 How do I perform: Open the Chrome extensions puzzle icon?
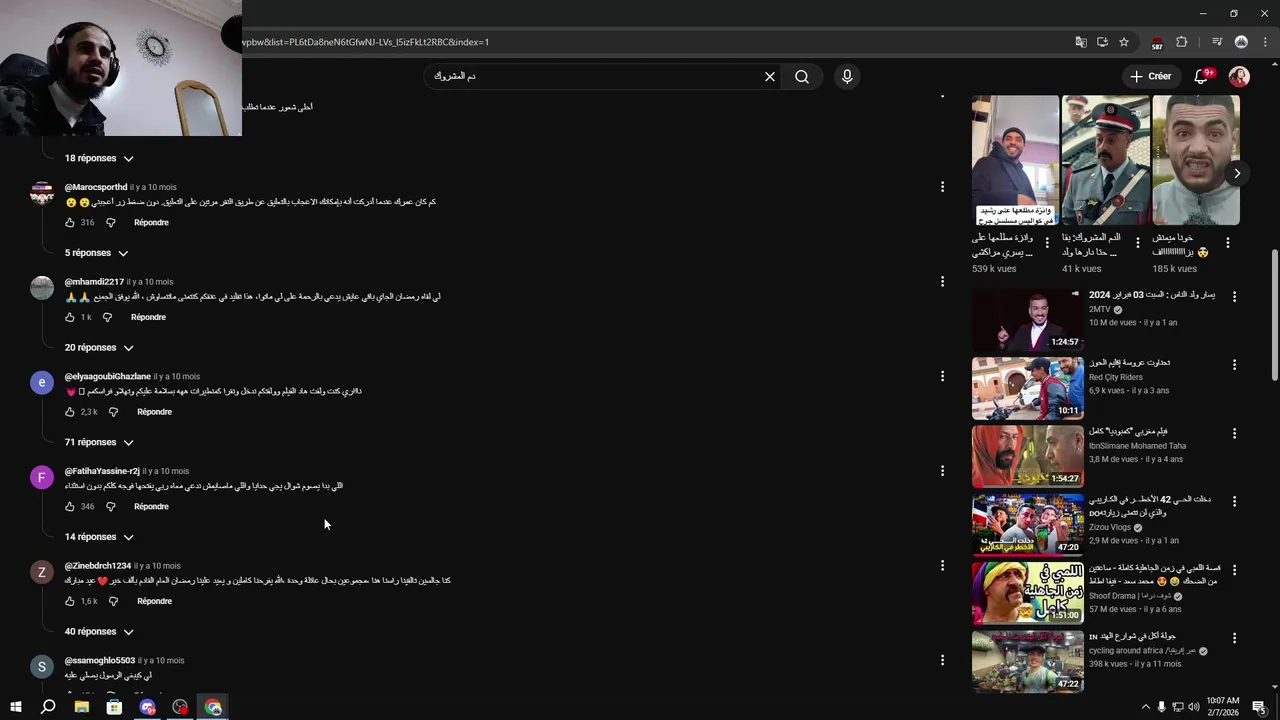[1181, 42]
